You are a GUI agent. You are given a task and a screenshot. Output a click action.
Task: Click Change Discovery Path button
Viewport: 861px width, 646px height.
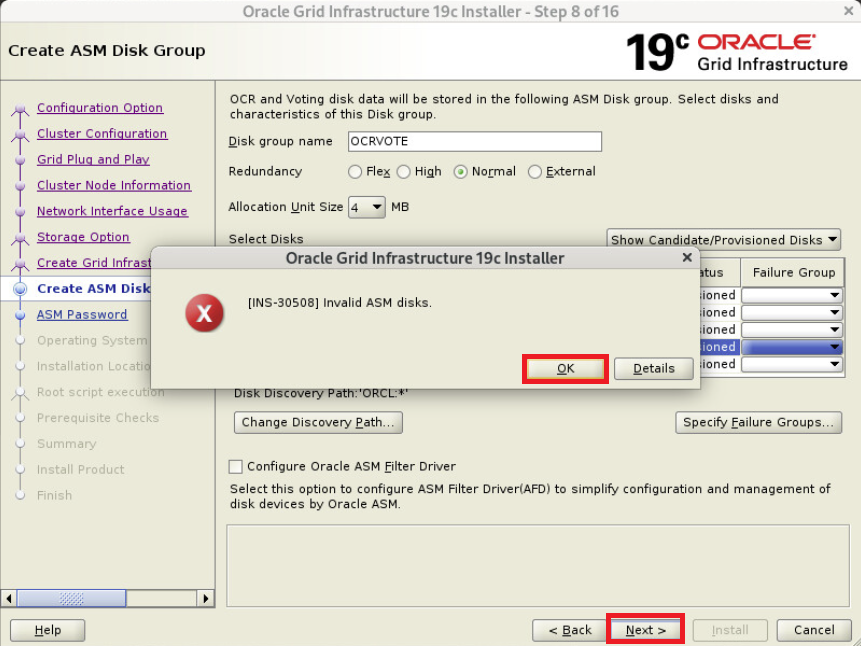click(318, 422)
